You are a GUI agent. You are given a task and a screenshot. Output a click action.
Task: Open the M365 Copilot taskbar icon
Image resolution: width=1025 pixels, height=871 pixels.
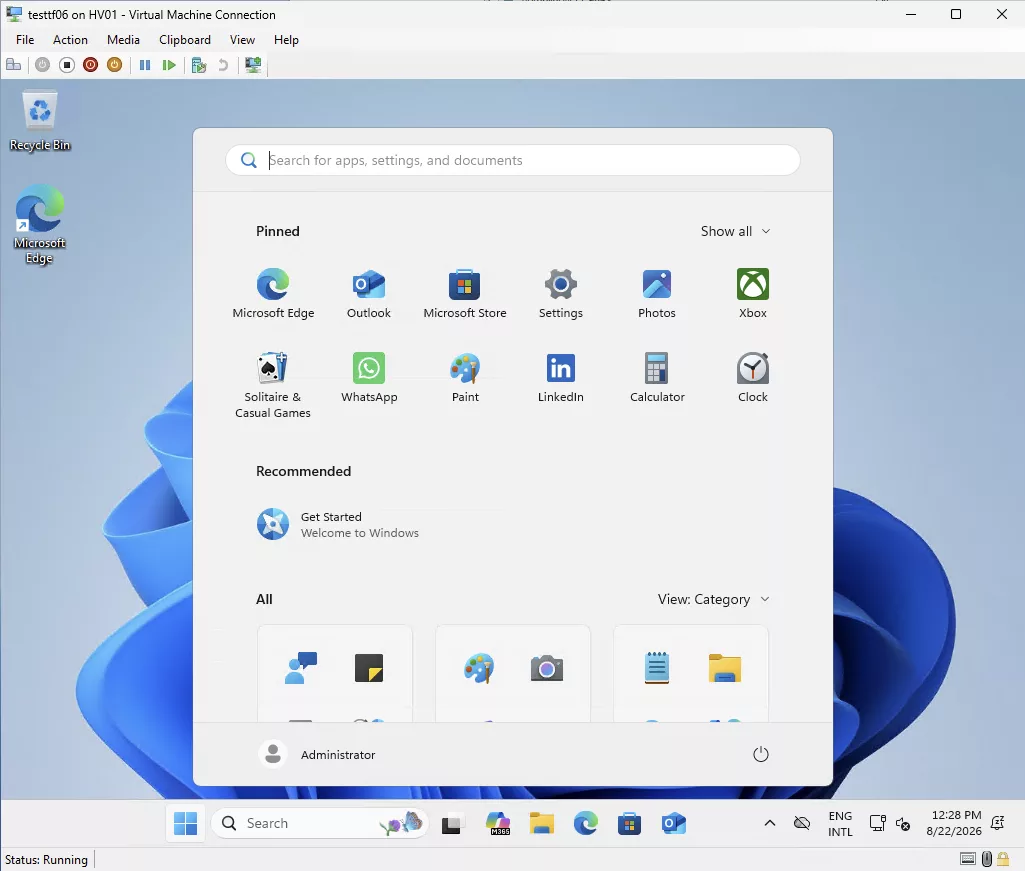(498, 823)
